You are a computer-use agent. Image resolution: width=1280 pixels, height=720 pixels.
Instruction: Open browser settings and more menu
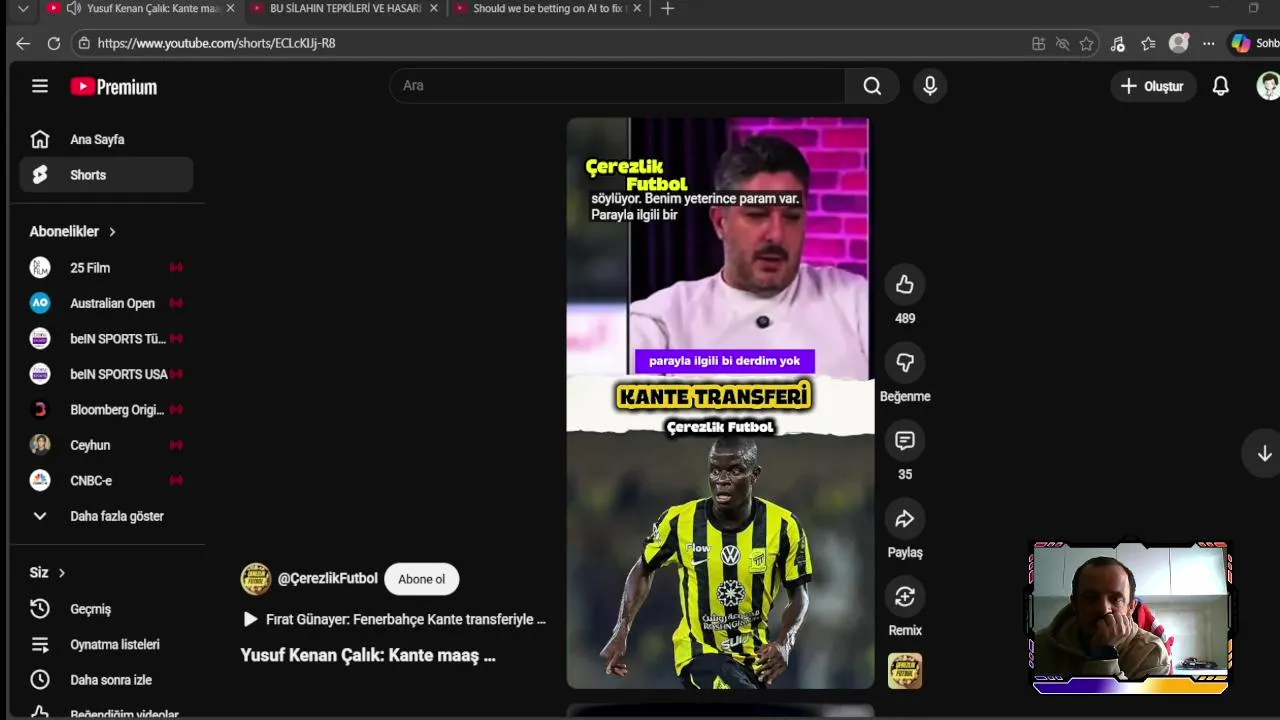point(1209,44)
